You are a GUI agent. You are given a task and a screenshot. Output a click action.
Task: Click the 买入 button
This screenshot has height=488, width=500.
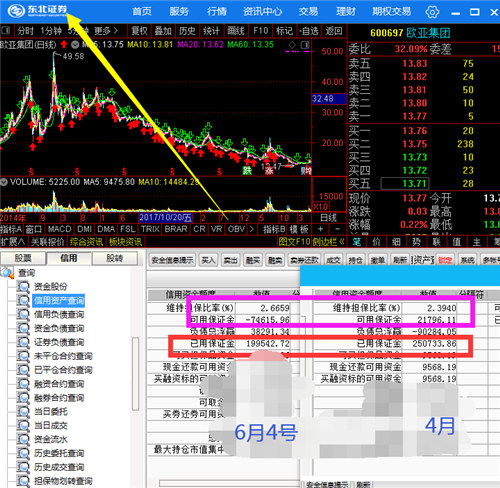[x=208, y=260]
